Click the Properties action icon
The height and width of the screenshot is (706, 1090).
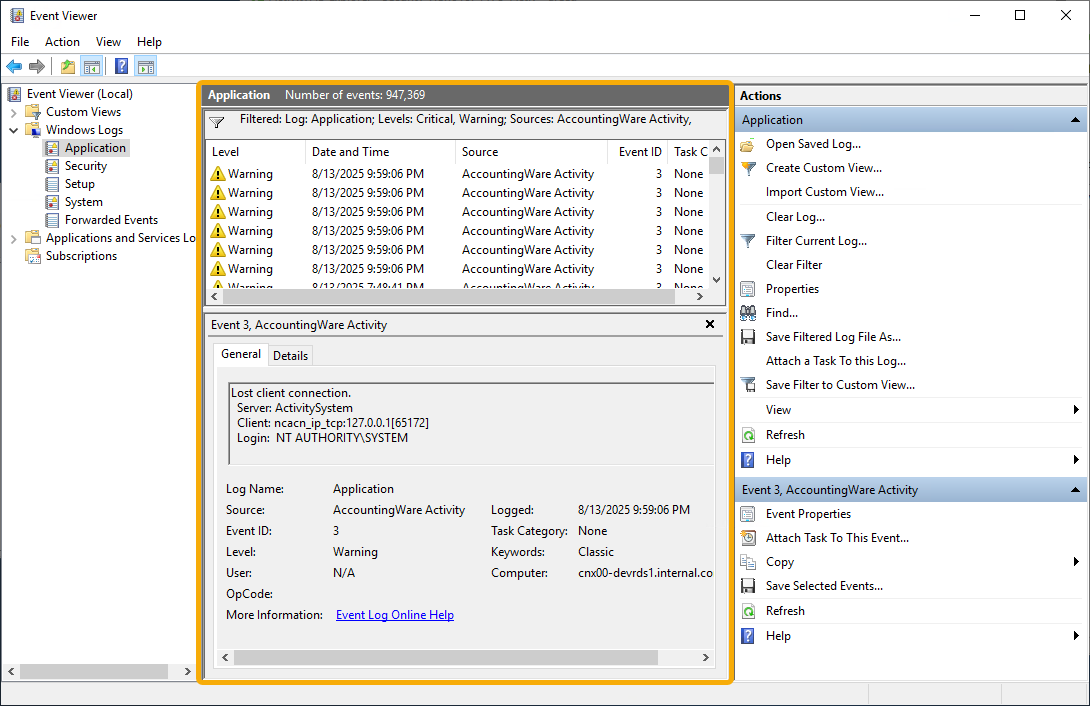[x=748, y=289]
